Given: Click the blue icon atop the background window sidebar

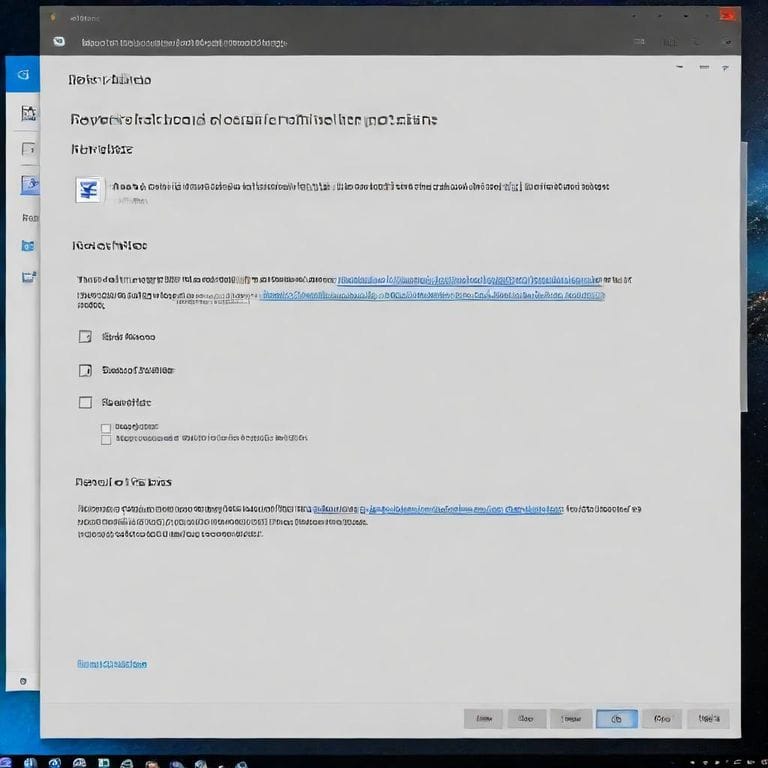Looking at the screenshot, I should (23, 74).
